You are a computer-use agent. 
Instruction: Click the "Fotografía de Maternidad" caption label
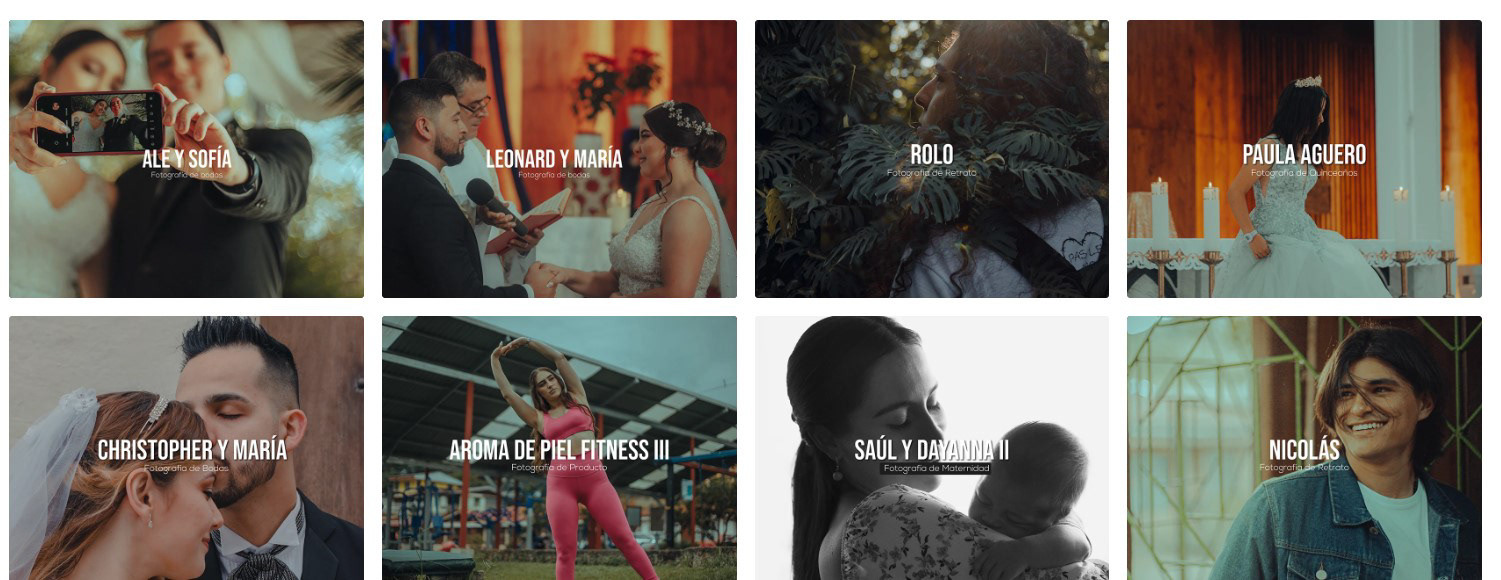click(936, 468)
